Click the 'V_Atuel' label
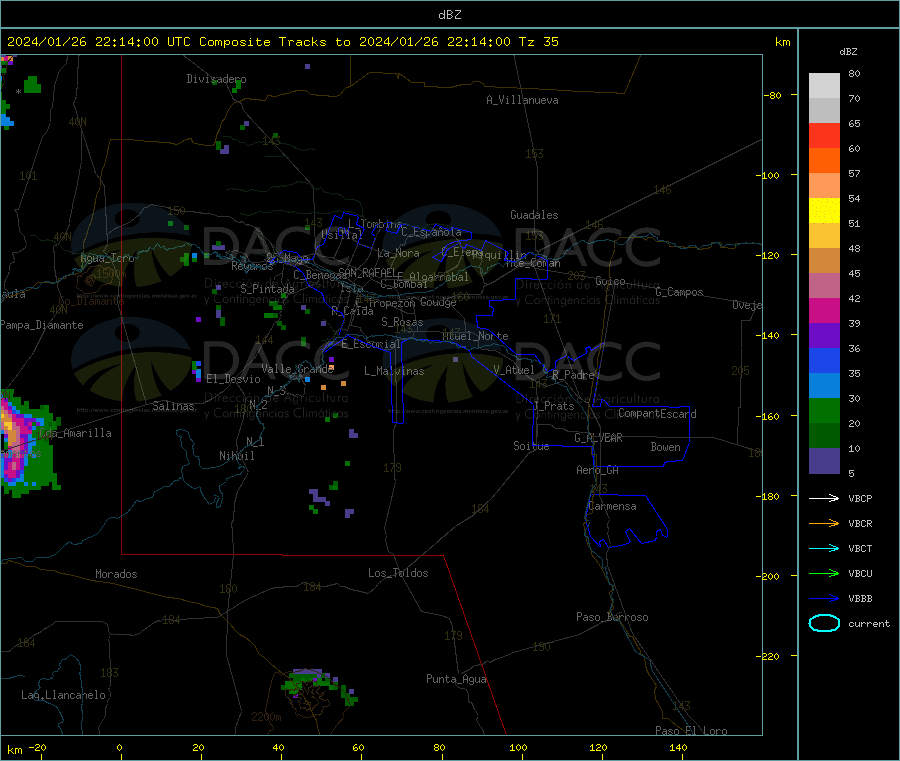Viewport: 900px width, 761px height. pos(514,370)
